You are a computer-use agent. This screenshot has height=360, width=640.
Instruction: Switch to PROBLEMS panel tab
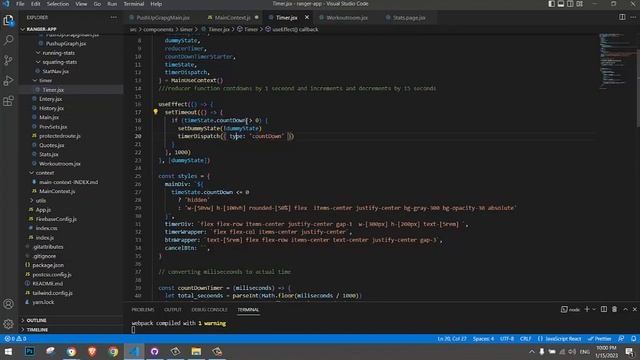(143, 310)
